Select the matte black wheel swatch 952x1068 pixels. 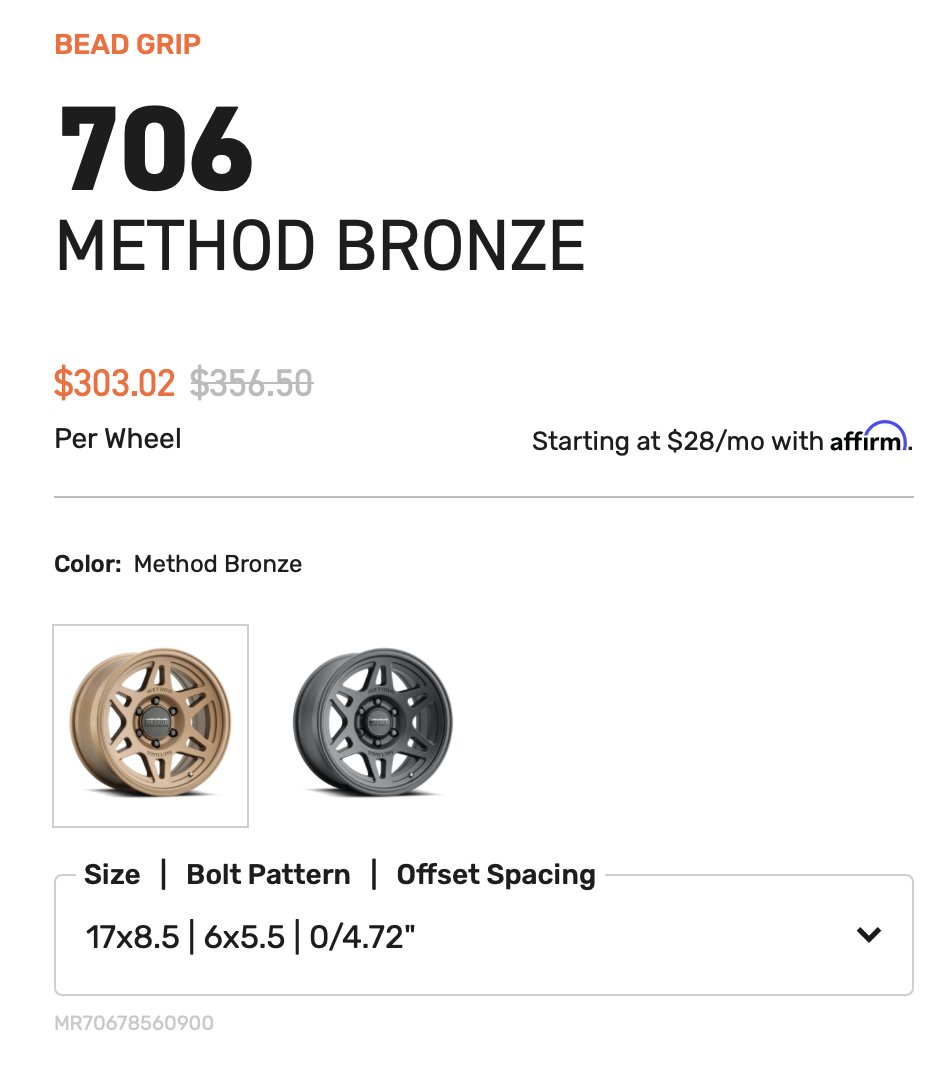(x=372, y=723)
